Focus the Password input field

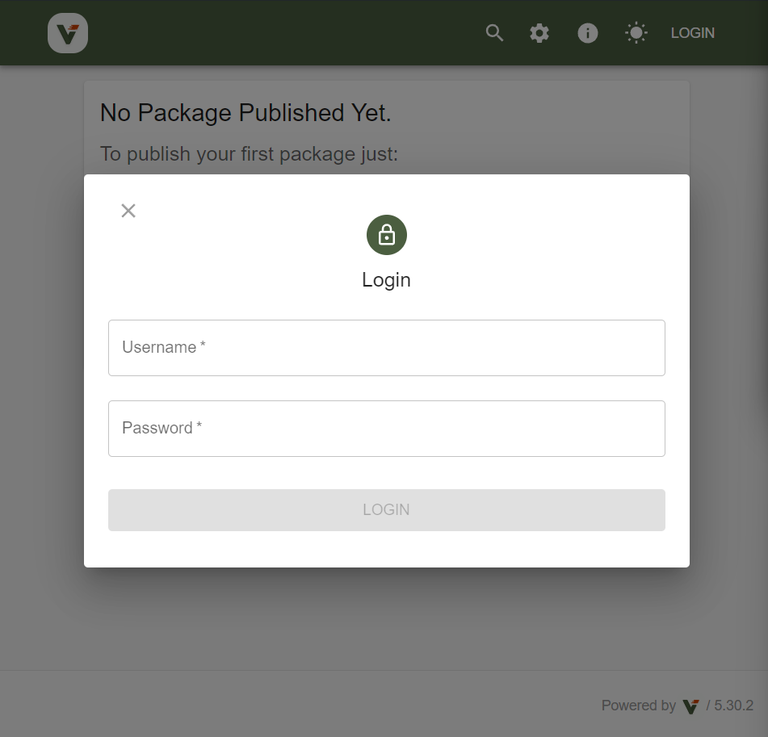386,428
